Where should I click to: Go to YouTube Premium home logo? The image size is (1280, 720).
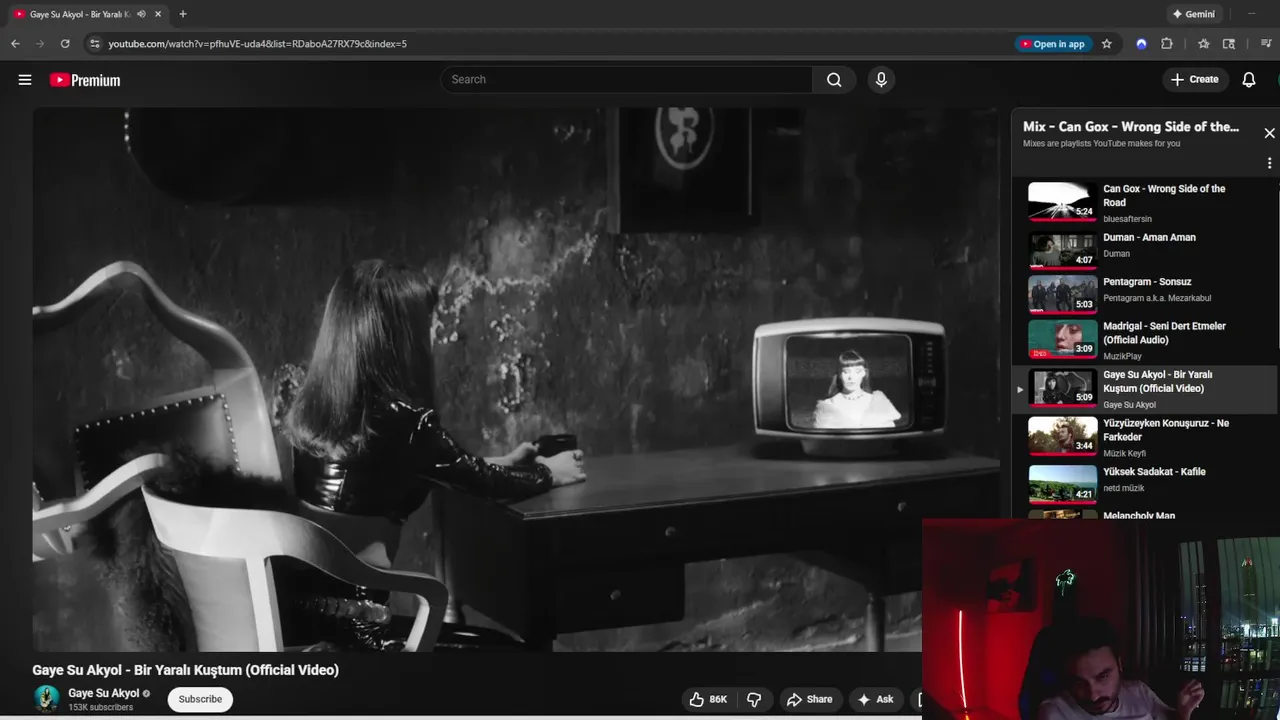click(85, 80)
